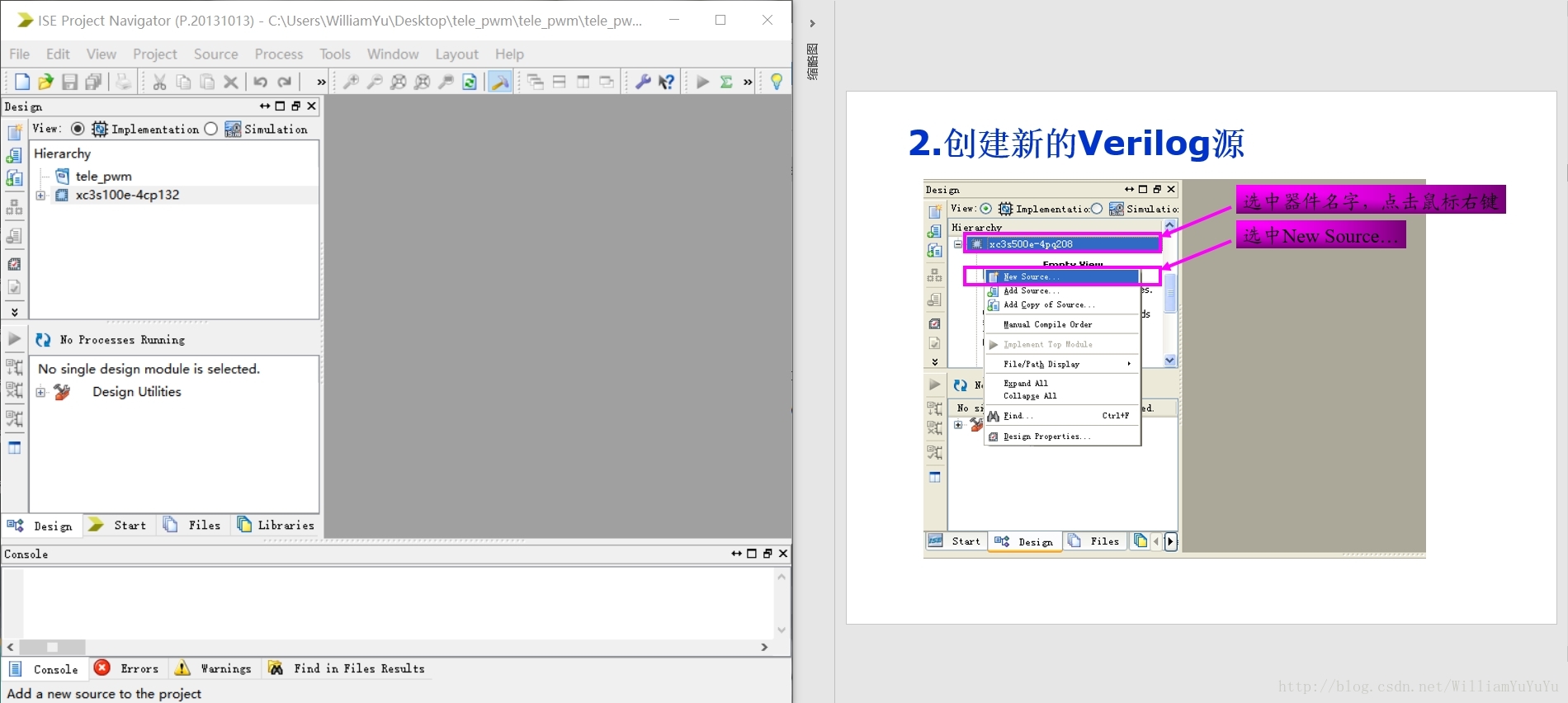Open the Warnings tab
This screenshot has width=1568, height=703.
click(x=213, y=668)
